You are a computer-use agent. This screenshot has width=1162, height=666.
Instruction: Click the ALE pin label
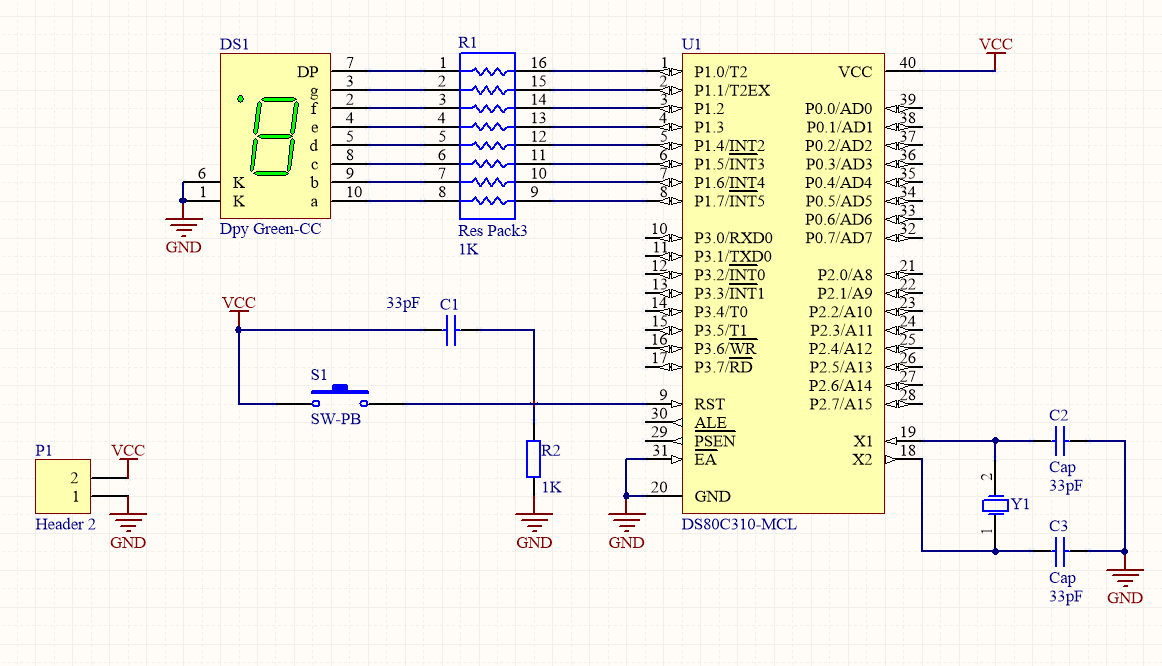point(710,423)
